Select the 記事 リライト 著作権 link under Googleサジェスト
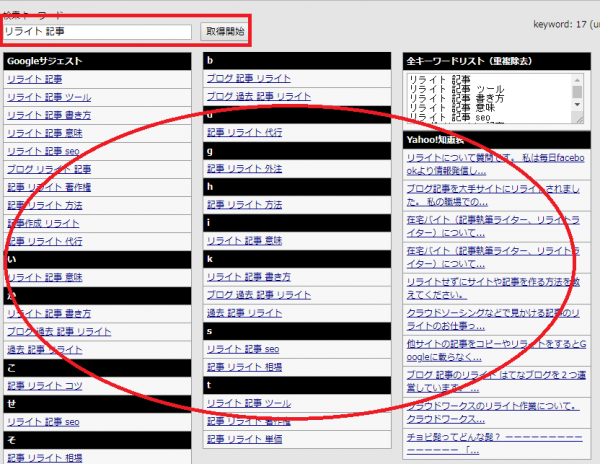Viewport: 600px width, 464px height. point(48,186)
